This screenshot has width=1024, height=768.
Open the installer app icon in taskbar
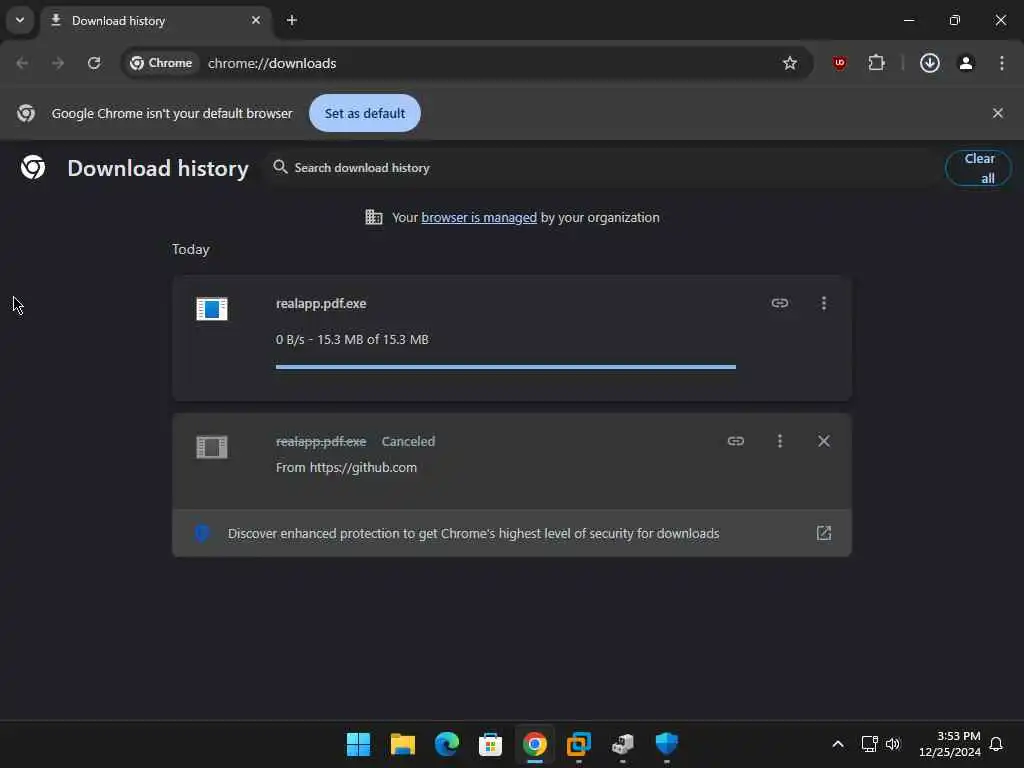coord(622,744)
